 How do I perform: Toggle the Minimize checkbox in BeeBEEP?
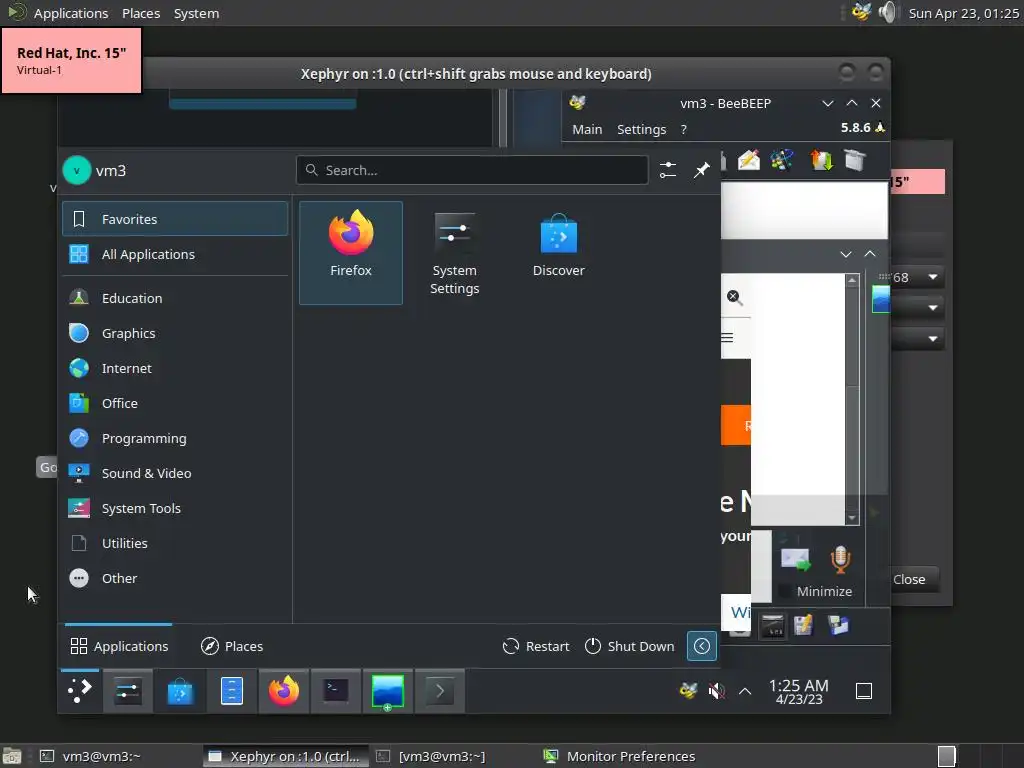click(x=785, y=591)
